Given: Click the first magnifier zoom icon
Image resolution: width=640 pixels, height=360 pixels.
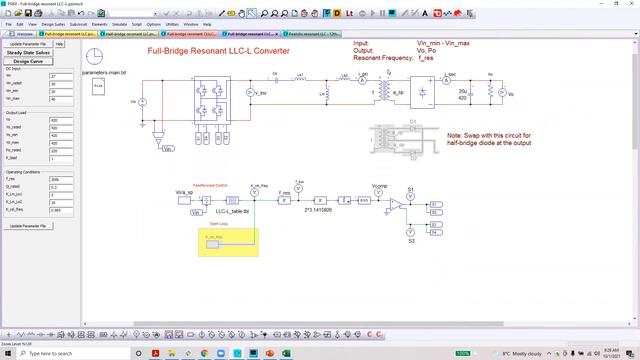Looking at the screenshot, I should click(264, 13).
